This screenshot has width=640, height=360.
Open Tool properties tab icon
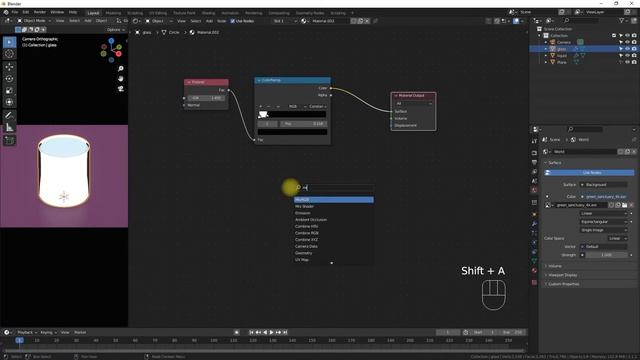coord(534,141)
